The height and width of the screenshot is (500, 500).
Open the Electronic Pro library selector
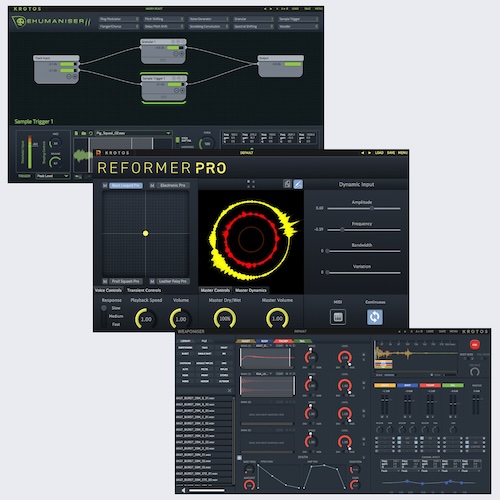click(173, 185)
